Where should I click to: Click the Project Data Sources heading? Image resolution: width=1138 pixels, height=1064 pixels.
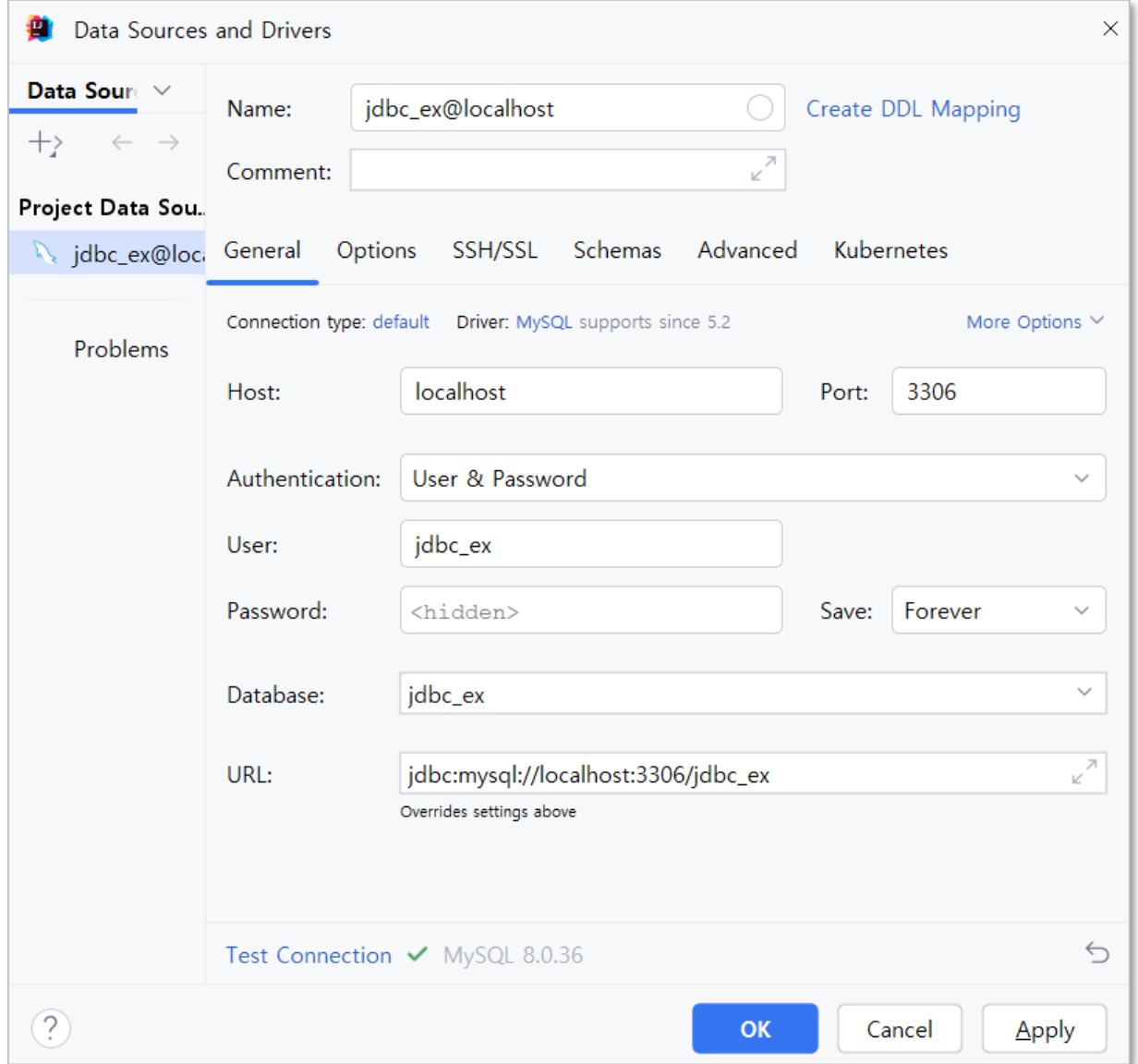coord(111,208)
